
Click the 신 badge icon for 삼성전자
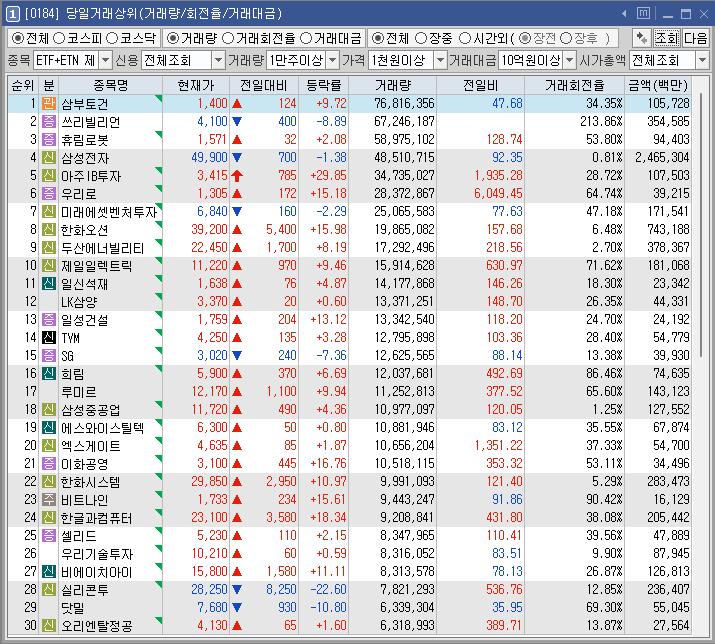coord(49,158)
